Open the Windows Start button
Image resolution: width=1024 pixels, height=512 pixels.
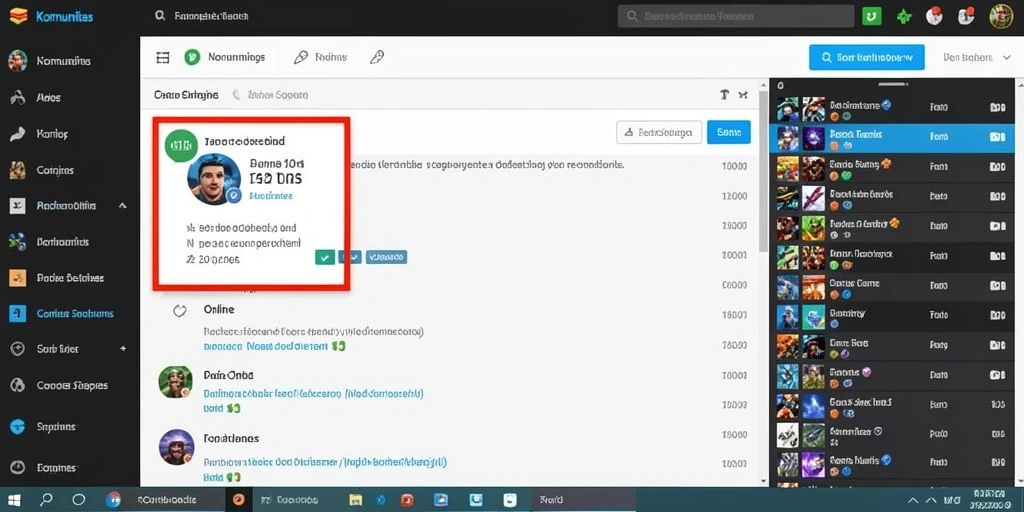pos(14,500)
